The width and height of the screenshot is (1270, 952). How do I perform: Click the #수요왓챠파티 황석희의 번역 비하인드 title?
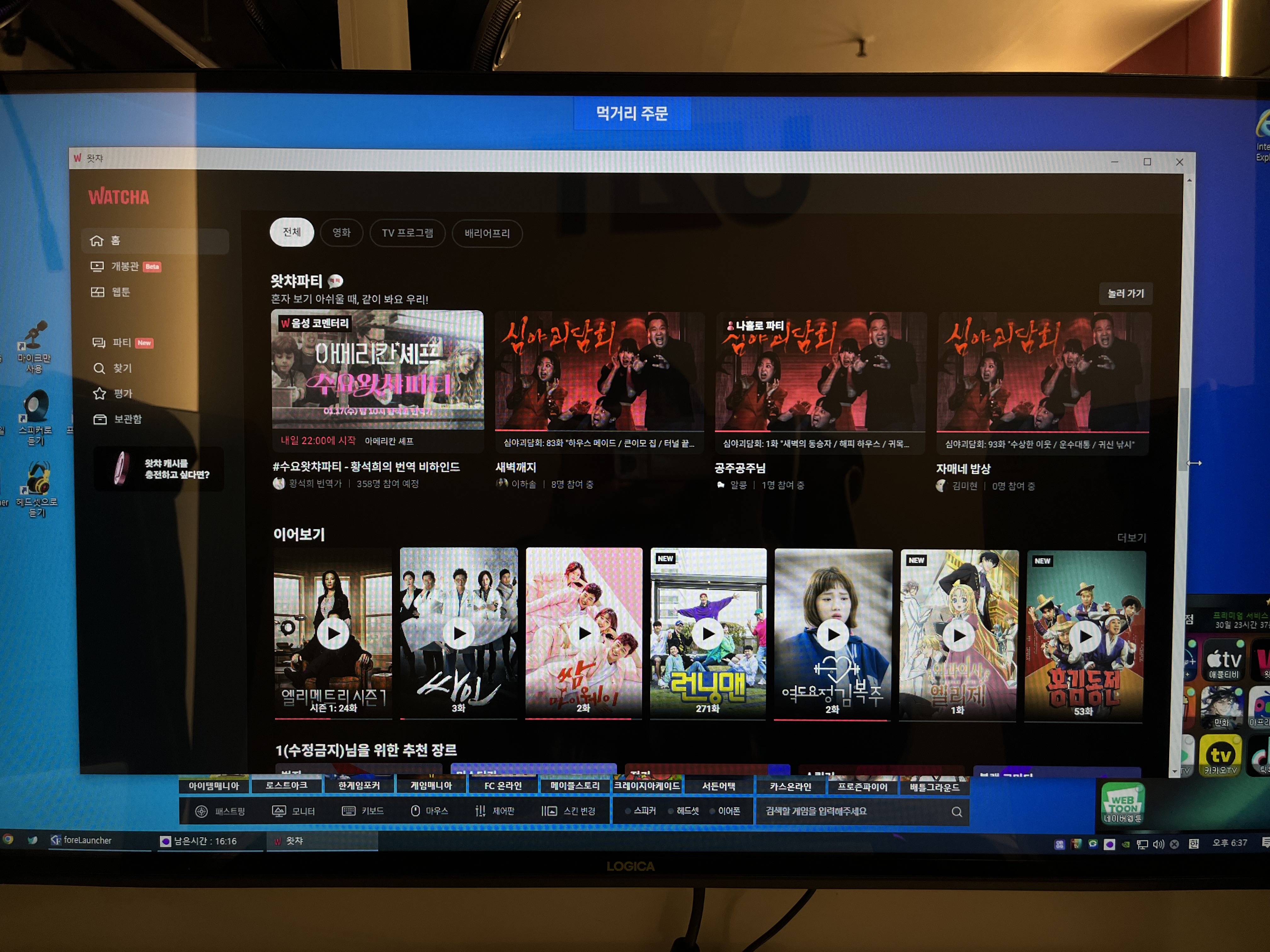click(x=366, y=467)
